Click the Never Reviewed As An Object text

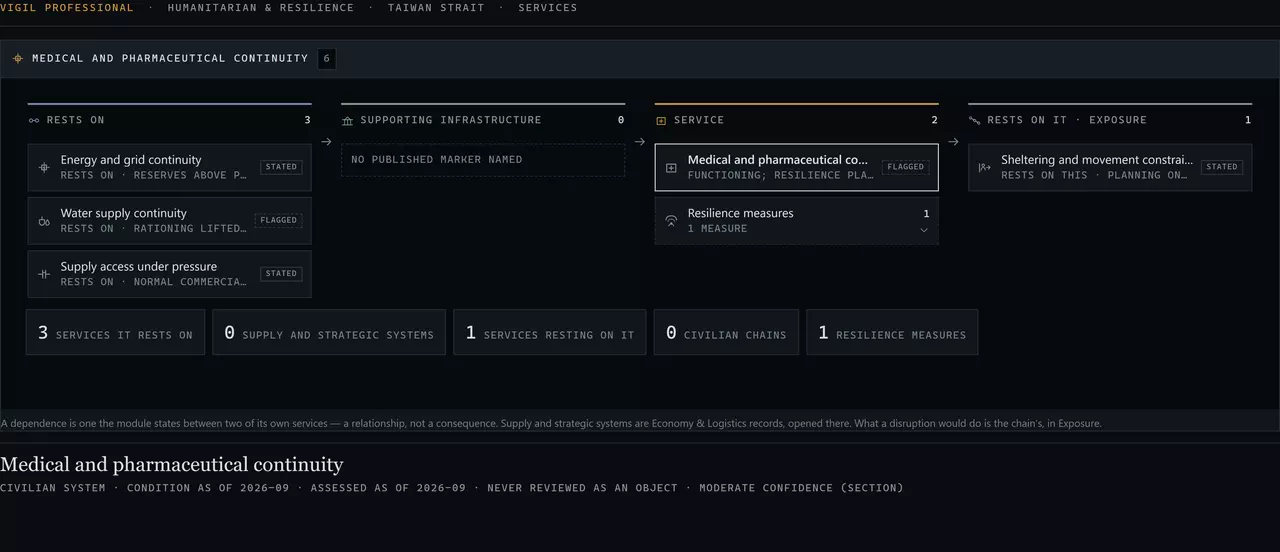click(x=582, y=488)
